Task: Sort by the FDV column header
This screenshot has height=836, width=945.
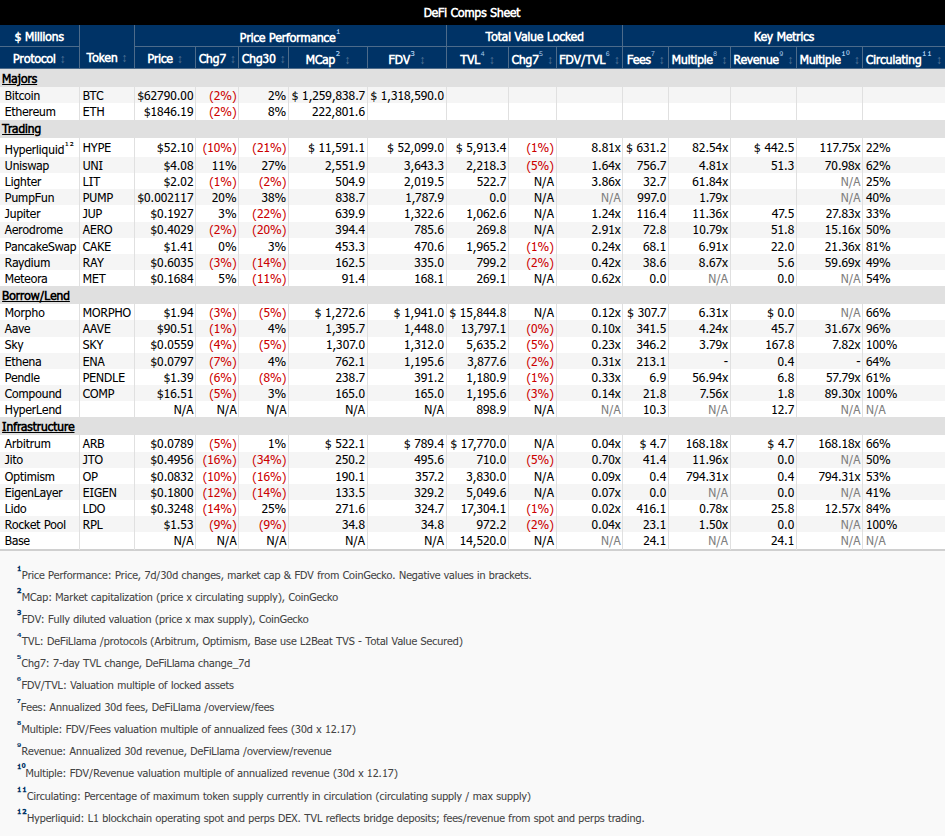Action: point(407,59)
